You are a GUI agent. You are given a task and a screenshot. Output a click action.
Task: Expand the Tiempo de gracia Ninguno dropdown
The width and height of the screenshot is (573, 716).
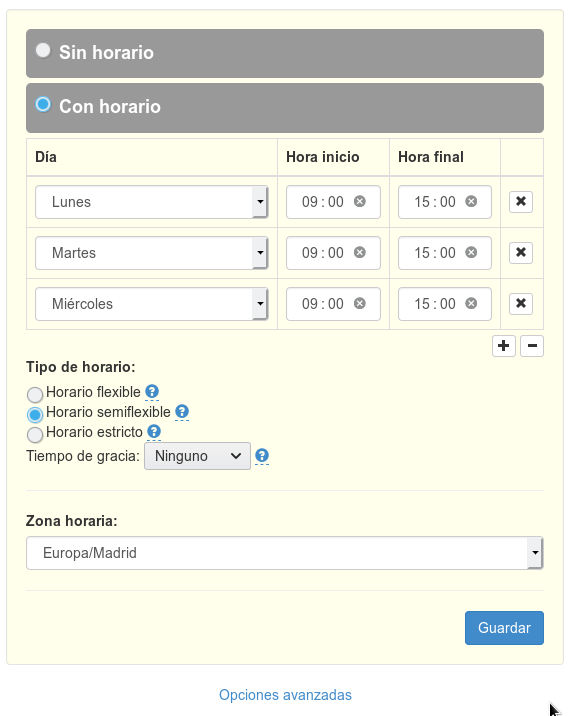(x=197, y=456)
